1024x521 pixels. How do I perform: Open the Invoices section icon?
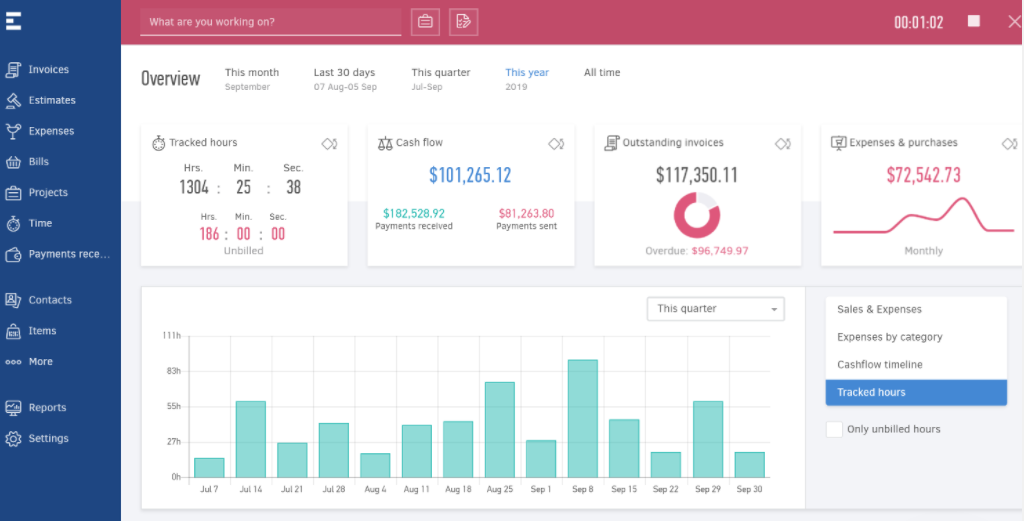pyautogui.click(x=13, y=69)
